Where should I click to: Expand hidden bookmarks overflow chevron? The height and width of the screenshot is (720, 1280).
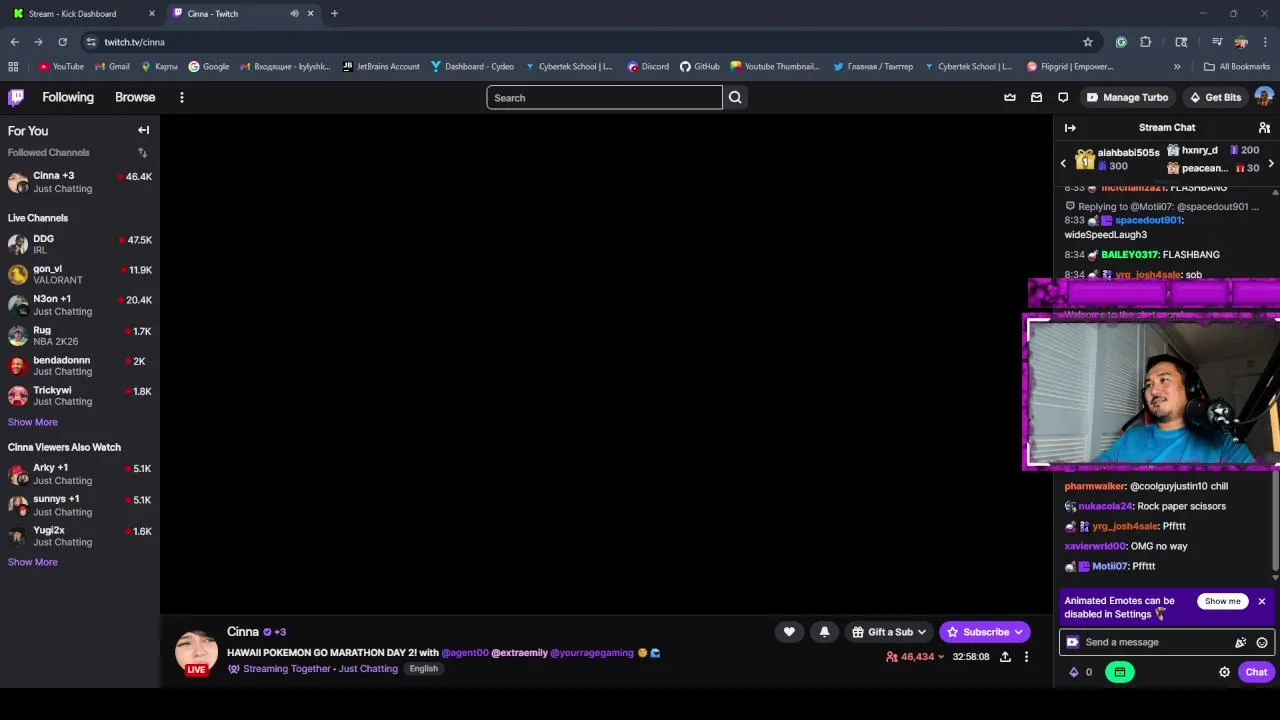(x=1177, y=67)
